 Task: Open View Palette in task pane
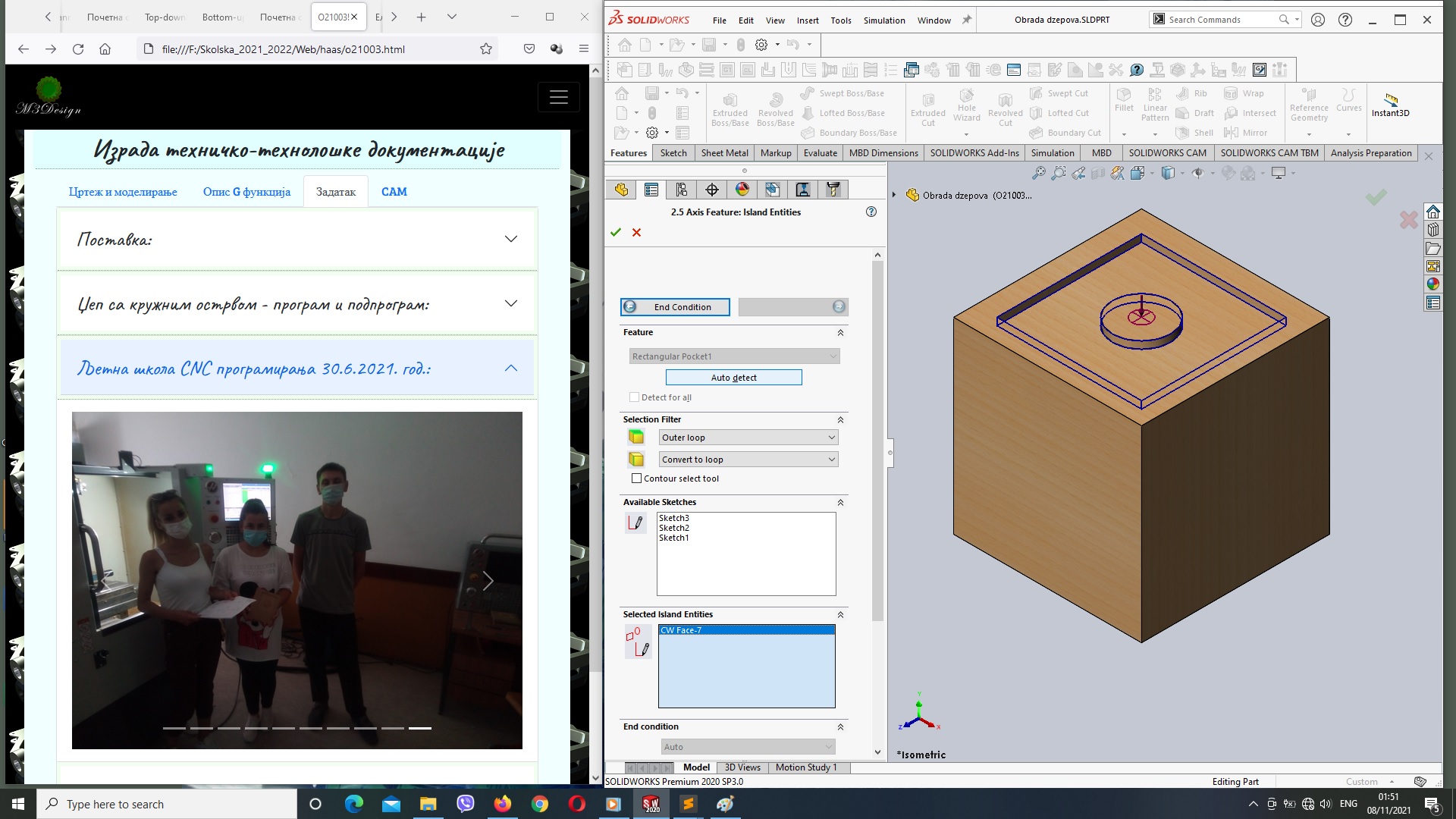[x=1433, y=266]
